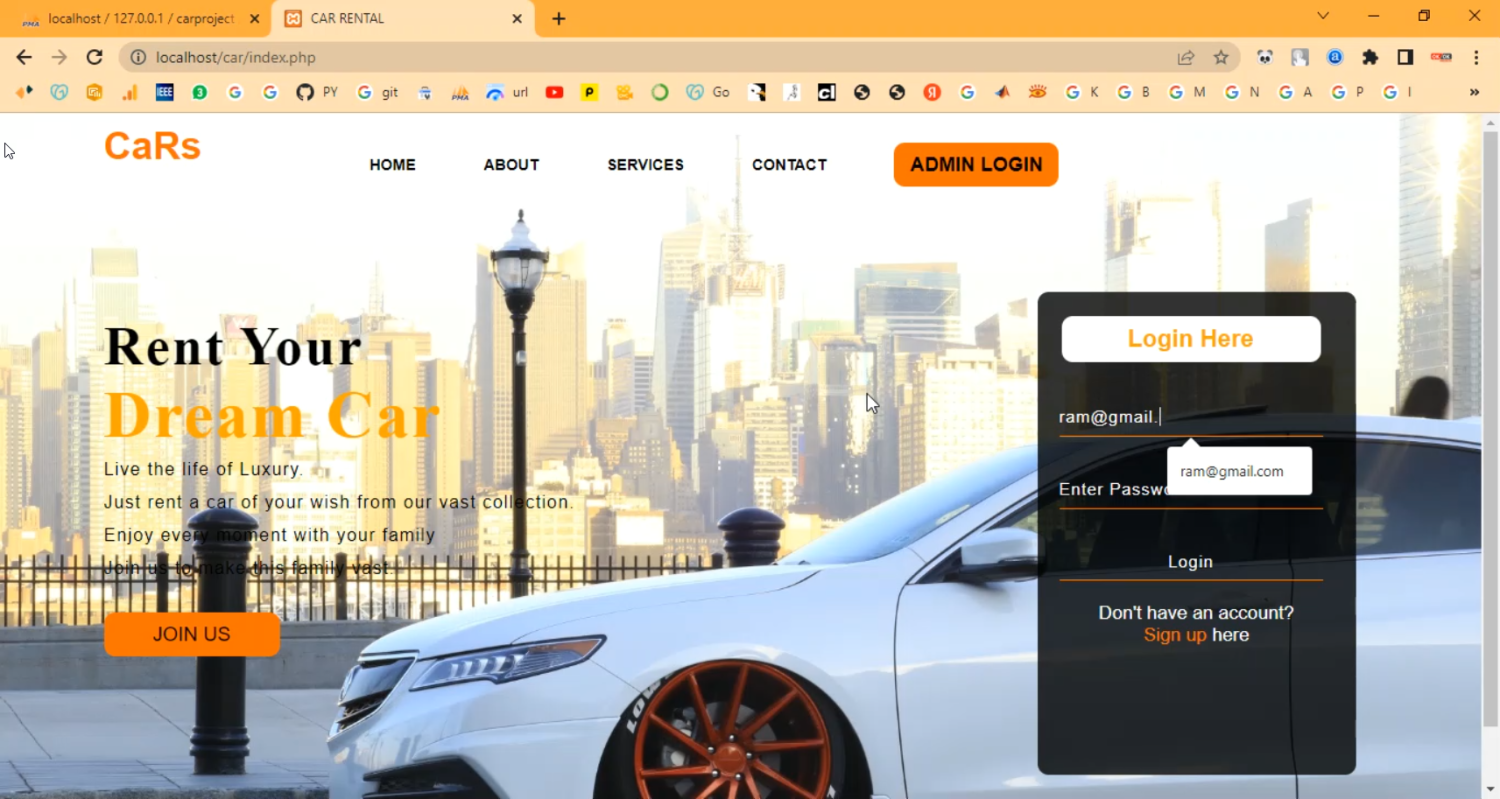The image size is (1500, 799).
Task: Go to the SERVICES menu item
Action: [x=645, y=165]
